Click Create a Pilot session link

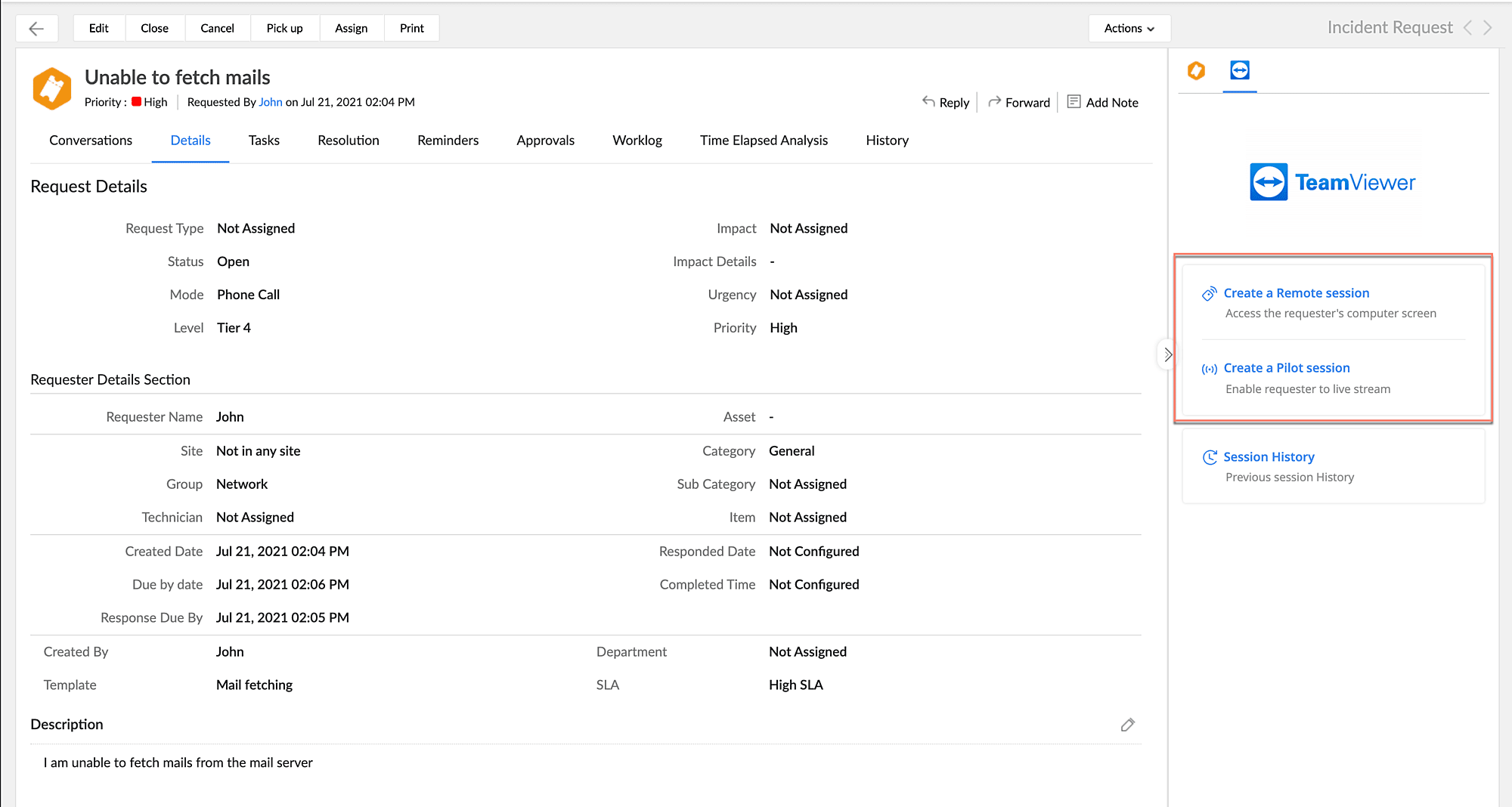(x=1286, y=368)
